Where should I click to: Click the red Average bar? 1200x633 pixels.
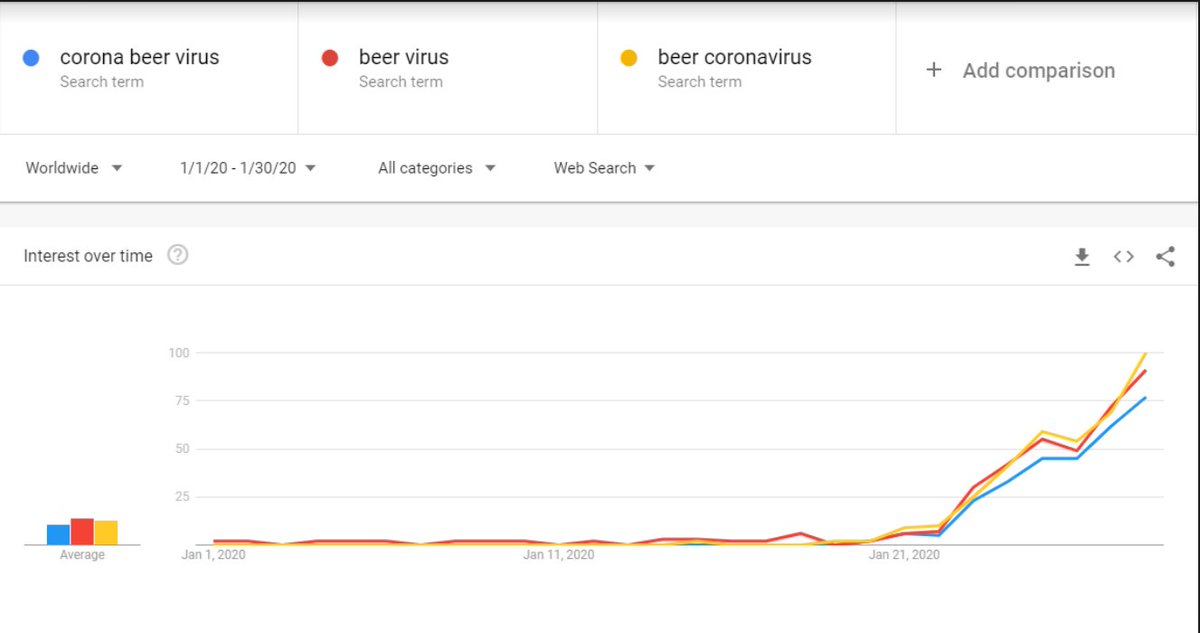(x=82, y=532)
